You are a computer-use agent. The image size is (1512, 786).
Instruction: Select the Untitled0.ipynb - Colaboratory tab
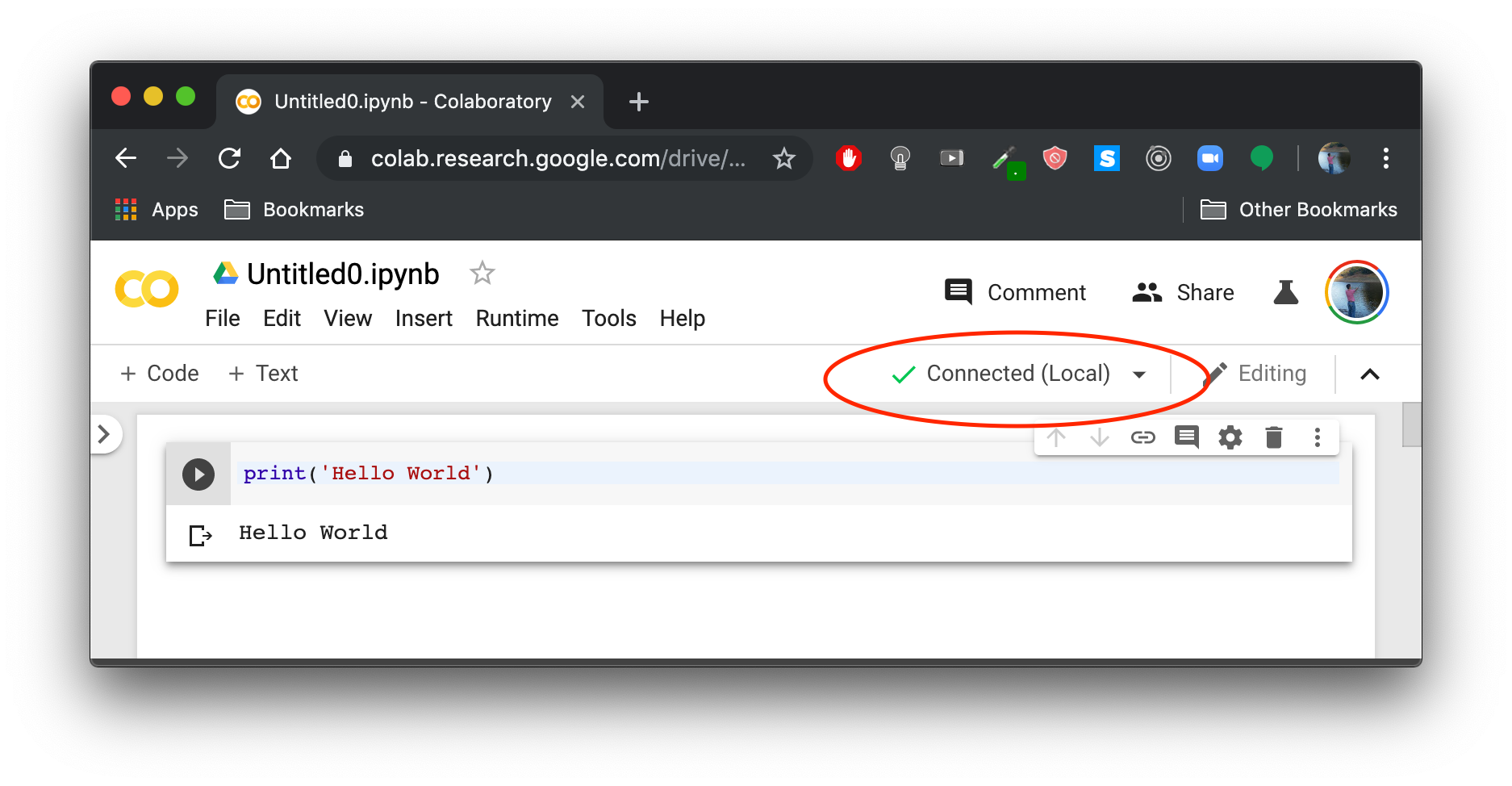tap(410, 102)
